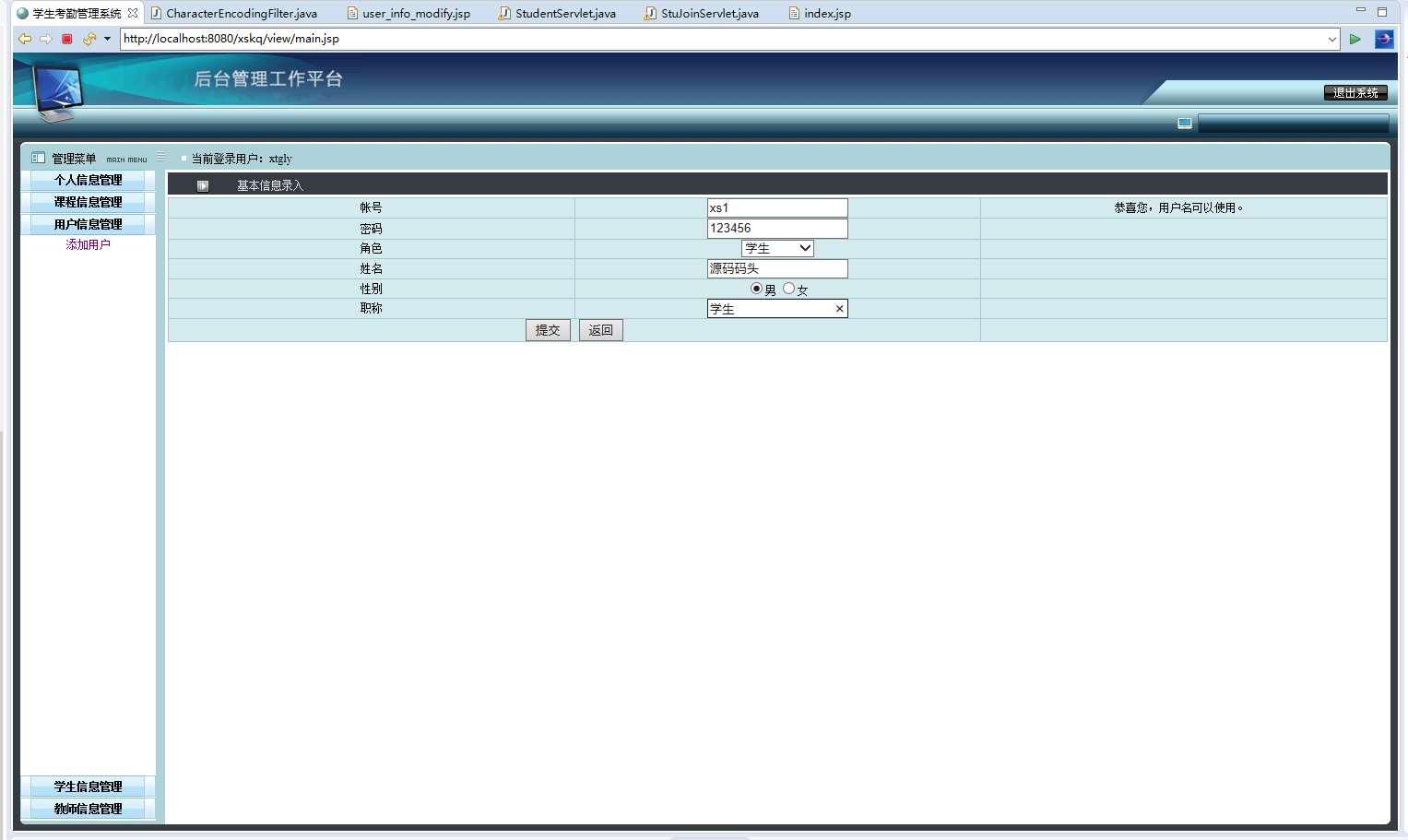This screenshot has width=1408, height=840.
Task: Clear the 职称 field with the X
Action: click(x=839, y=309)
